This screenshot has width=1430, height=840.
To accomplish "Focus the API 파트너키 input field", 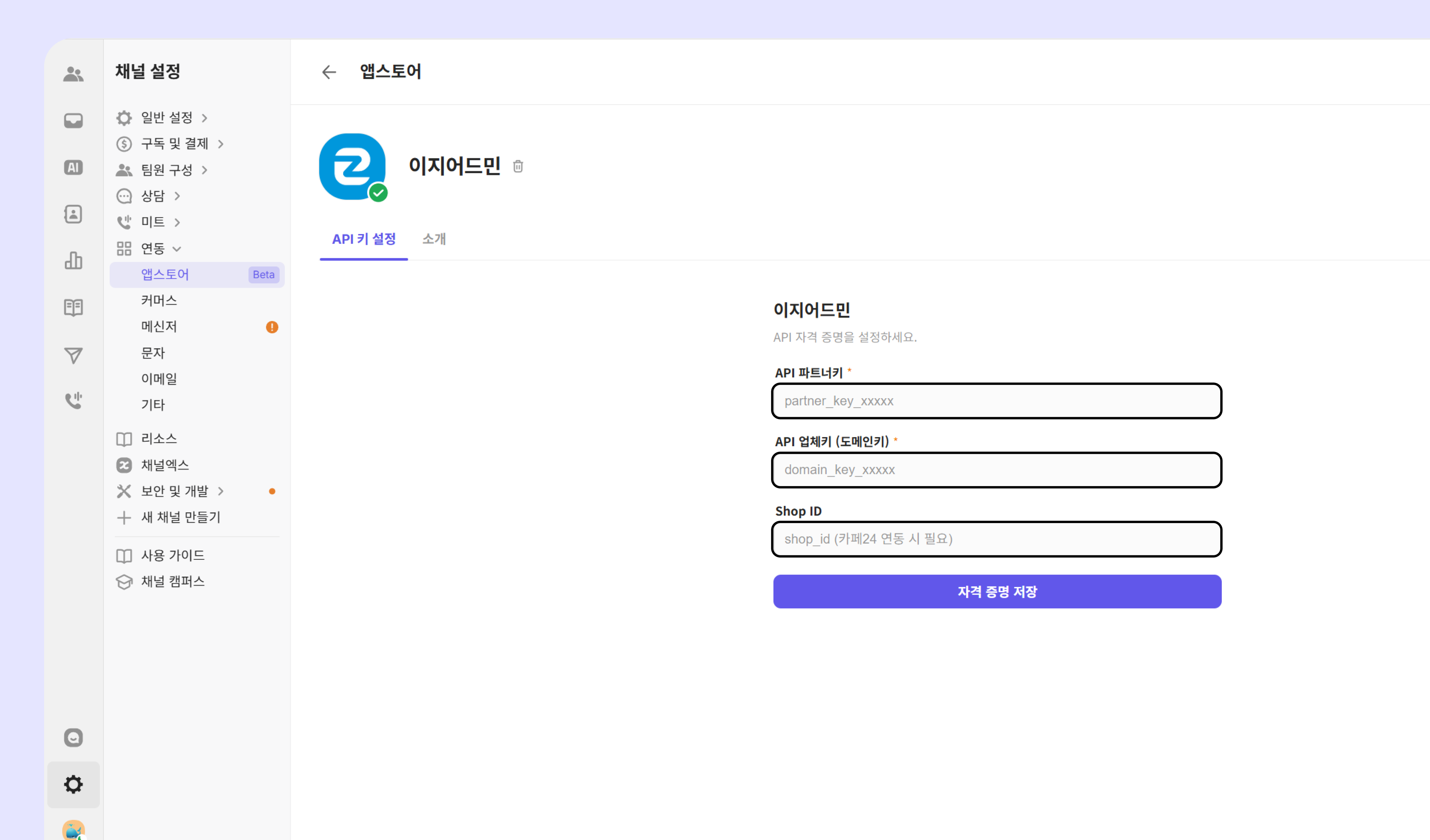I will 997,401.
